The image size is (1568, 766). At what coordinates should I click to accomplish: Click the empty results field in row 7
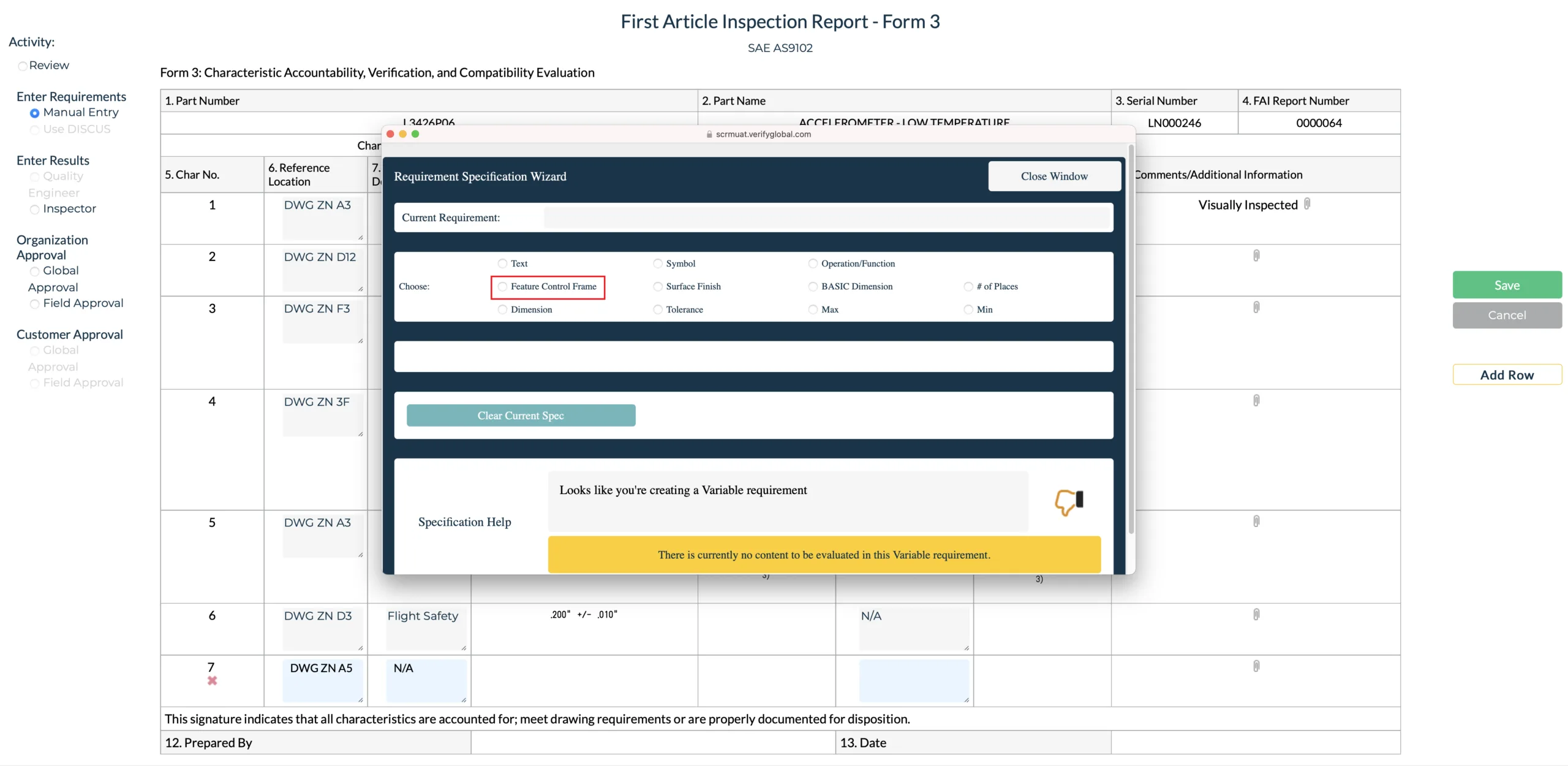coord(914,681)
